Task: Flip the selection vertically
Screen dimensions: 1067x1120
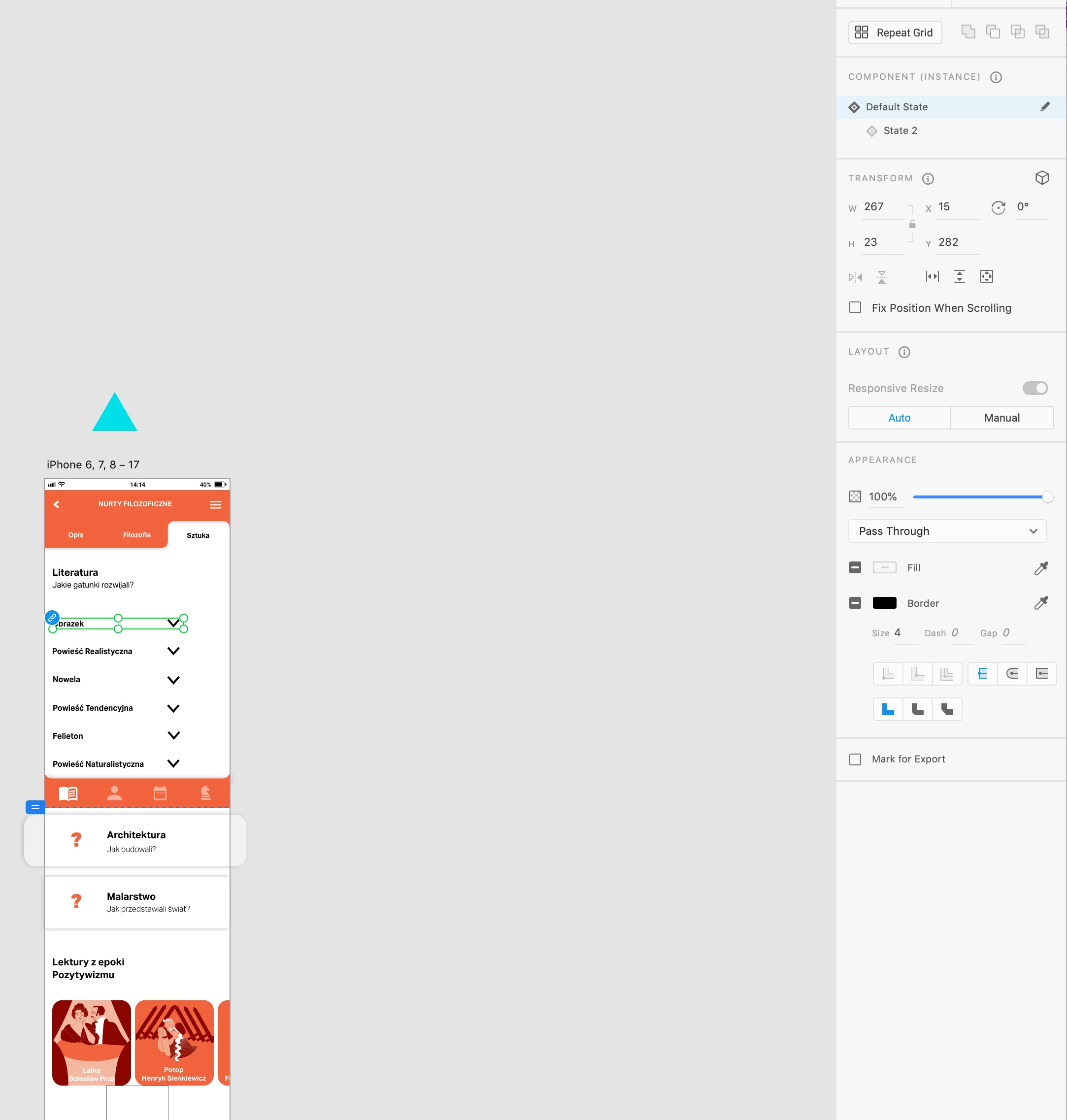Action: (x=881, y=277)
